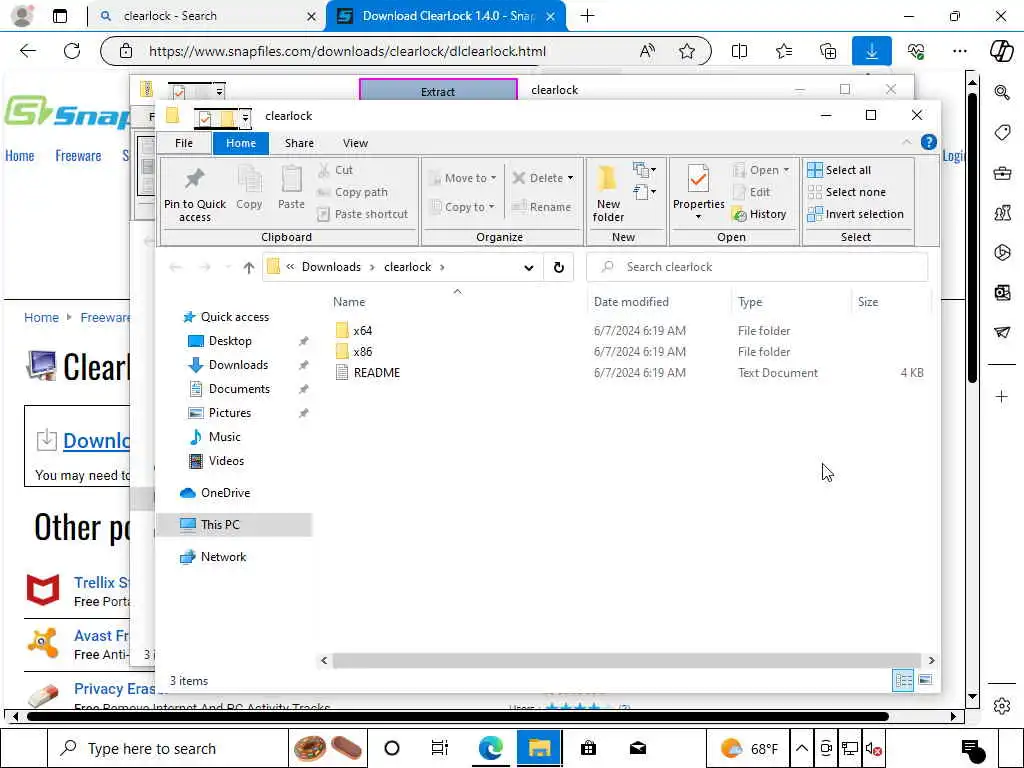This screenshot has width=1024, height=768.
Task: Open Downloads in Quick access
Action: [x=238, y=365]
